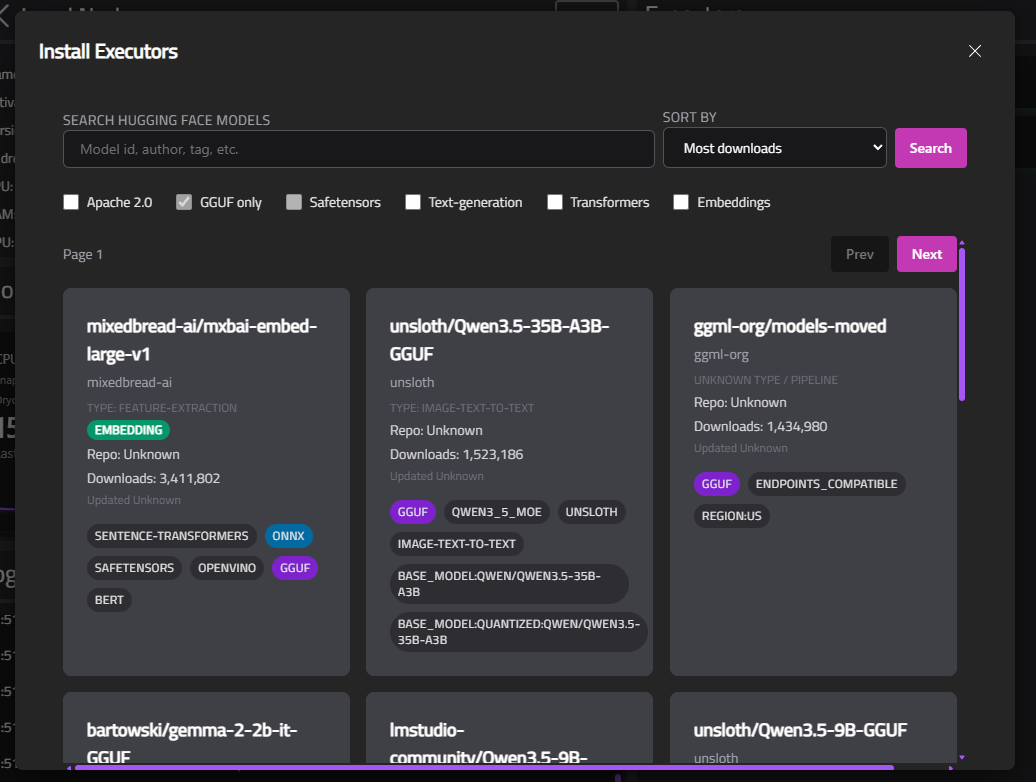The height and width of the screenshot is (782, 1036).
Task: Tick the Embeddings filter checkbox
Action: pos(681,202)
